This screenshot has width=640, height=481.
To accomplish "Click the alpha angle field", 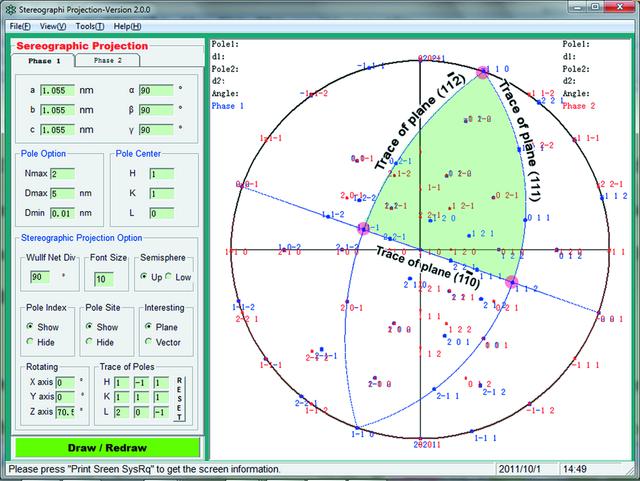I will click(156, 90).
